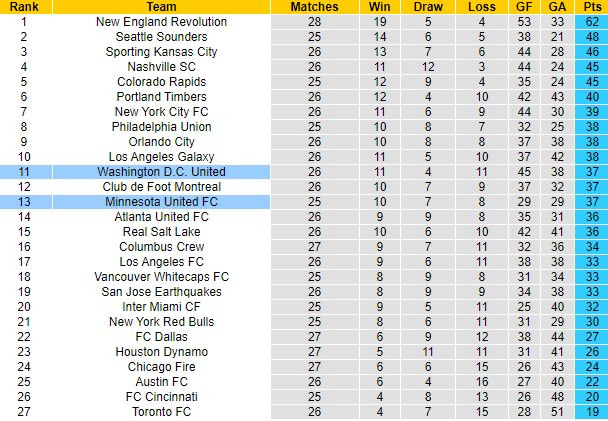
Task: Open the New England Revolution team link
Action: click(161, 22)
